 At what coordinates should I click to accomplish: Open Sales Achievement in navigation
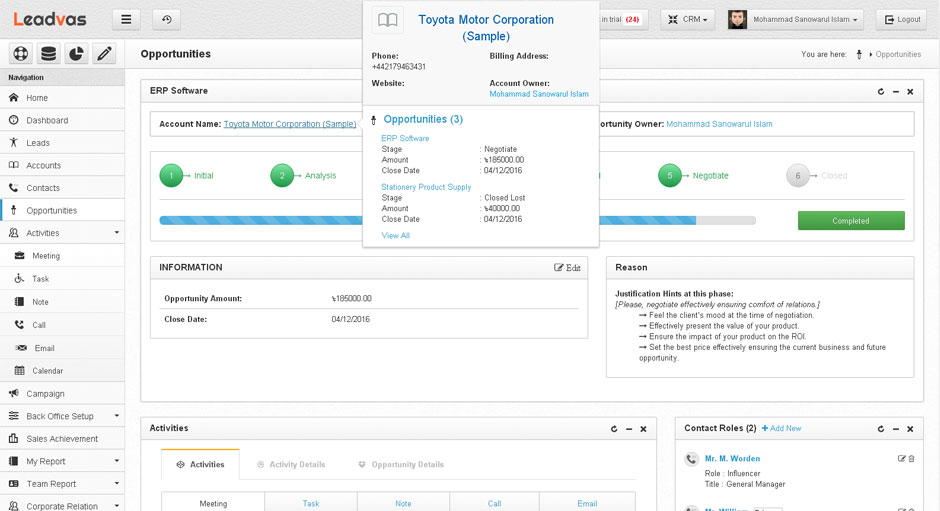pos(62,438)
